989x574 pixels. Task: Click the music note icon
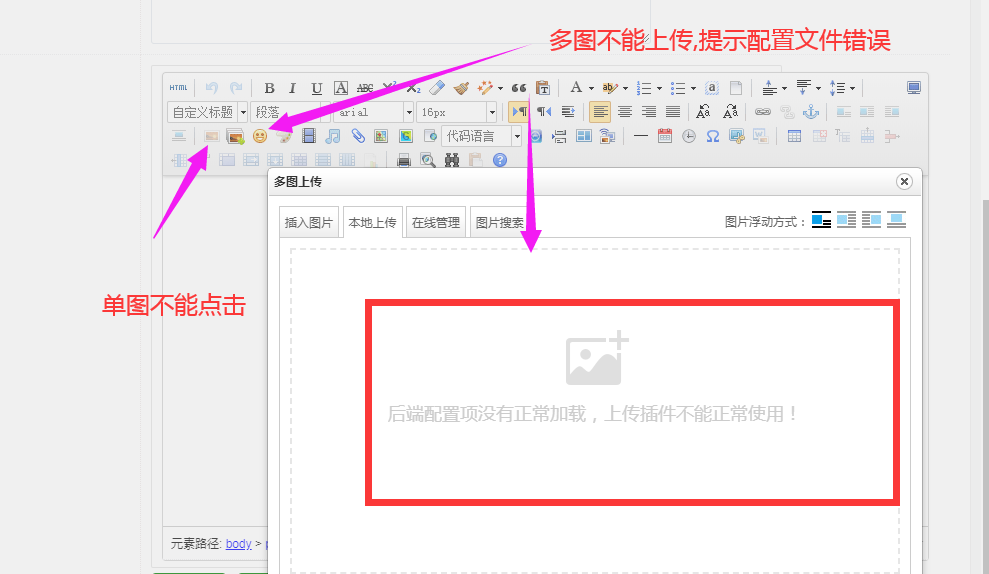[333, 136]
